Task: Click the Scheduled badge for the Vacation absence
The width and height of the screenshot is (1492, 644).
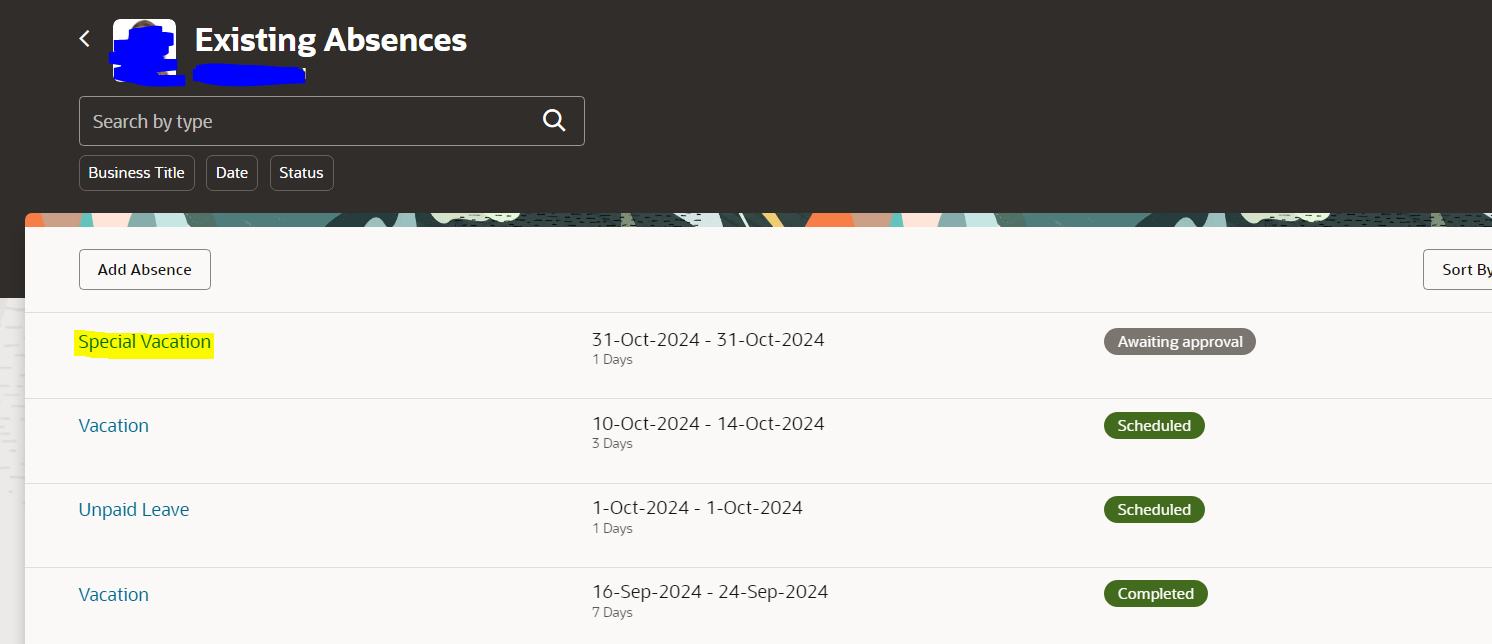Action: [1154, 425]
